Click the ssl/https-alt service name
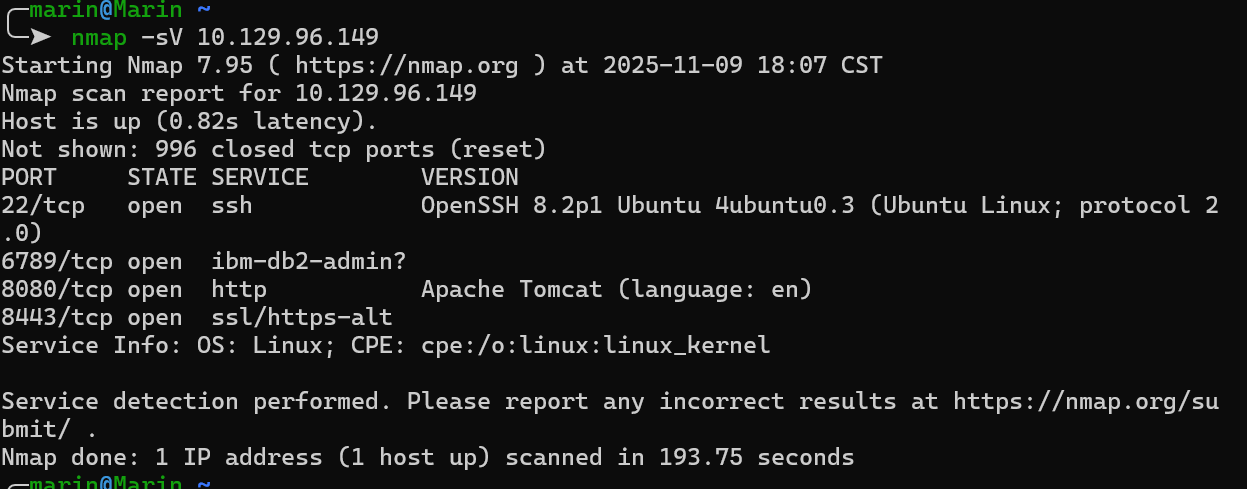 (302, 318)
